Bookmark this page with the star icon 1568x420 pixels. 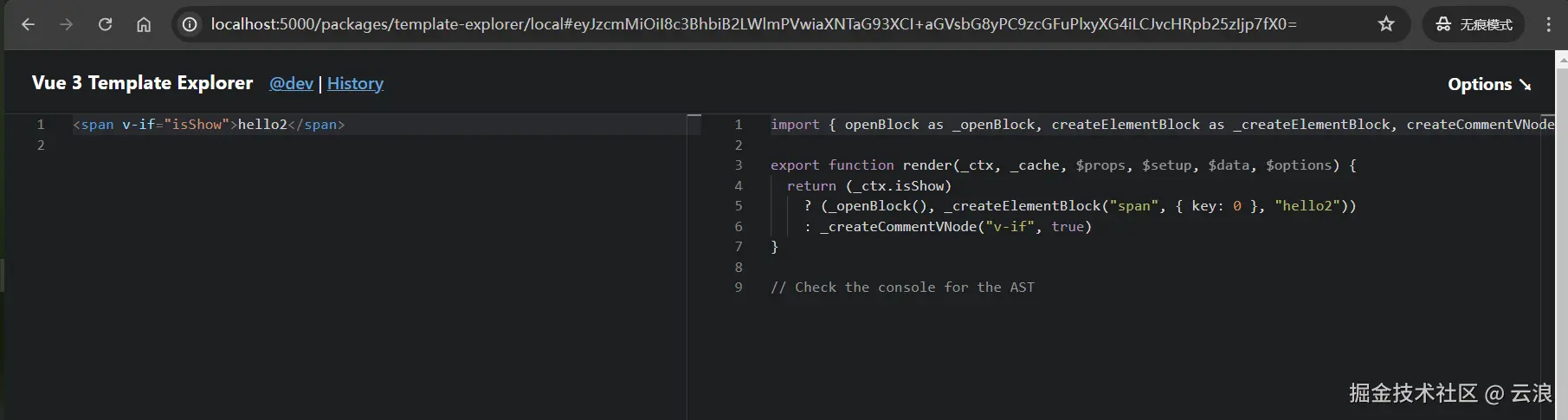(x=1386, y=24)
